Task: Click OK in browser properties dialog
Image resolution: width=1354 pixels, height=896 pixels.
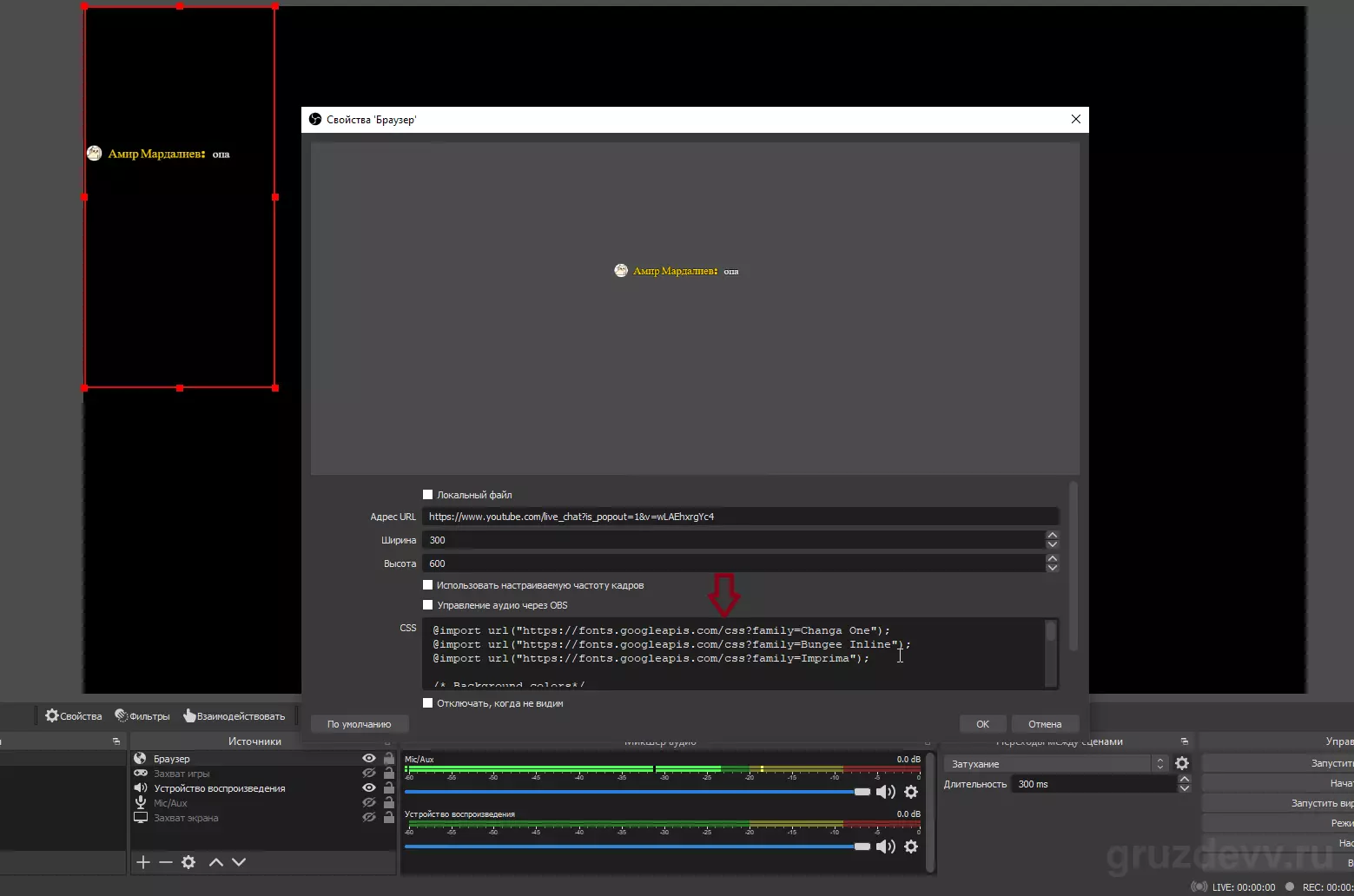Action: [982, 724]
